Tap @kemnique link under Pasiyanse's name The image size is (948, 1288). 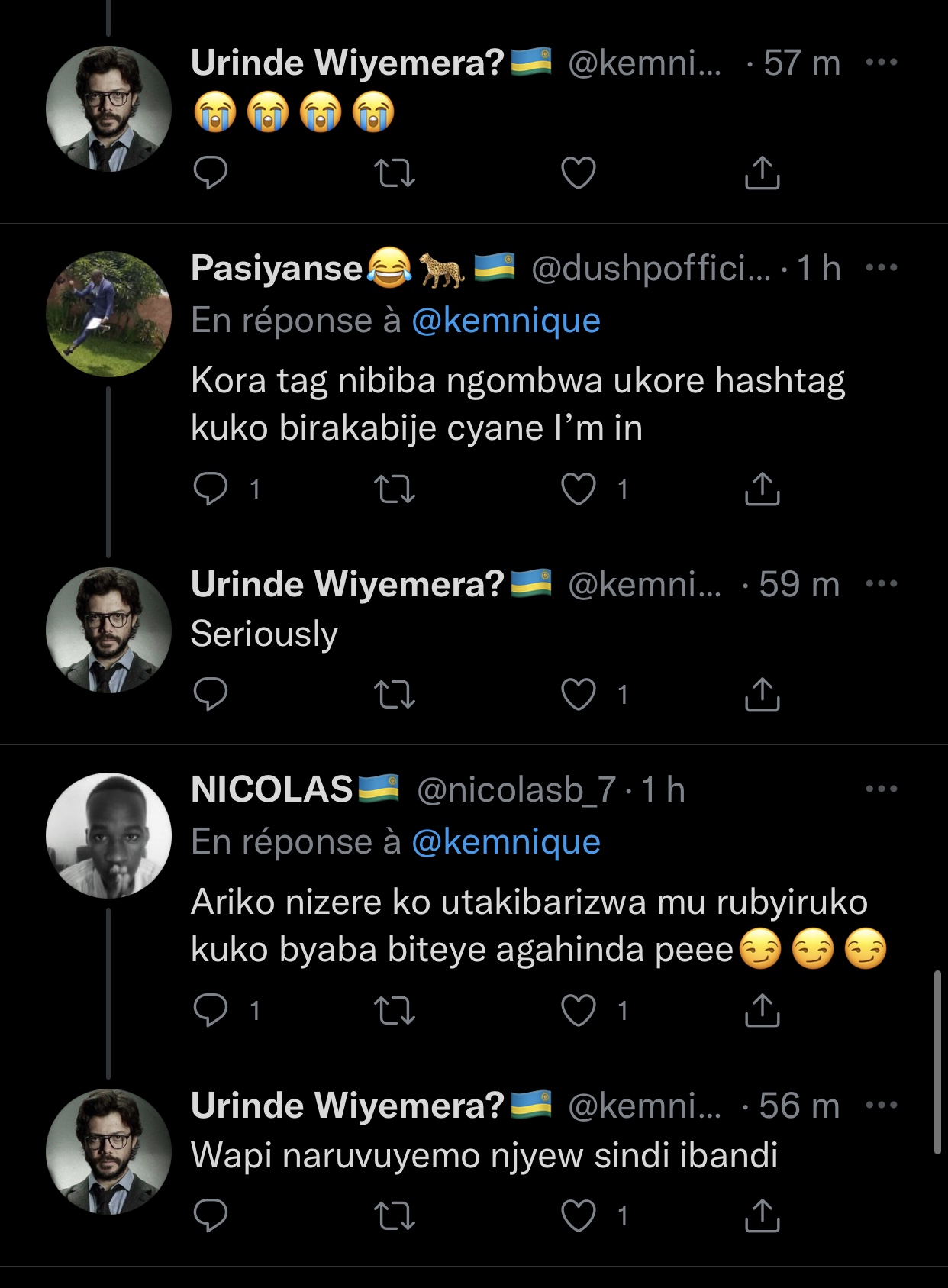click(505, 321)
